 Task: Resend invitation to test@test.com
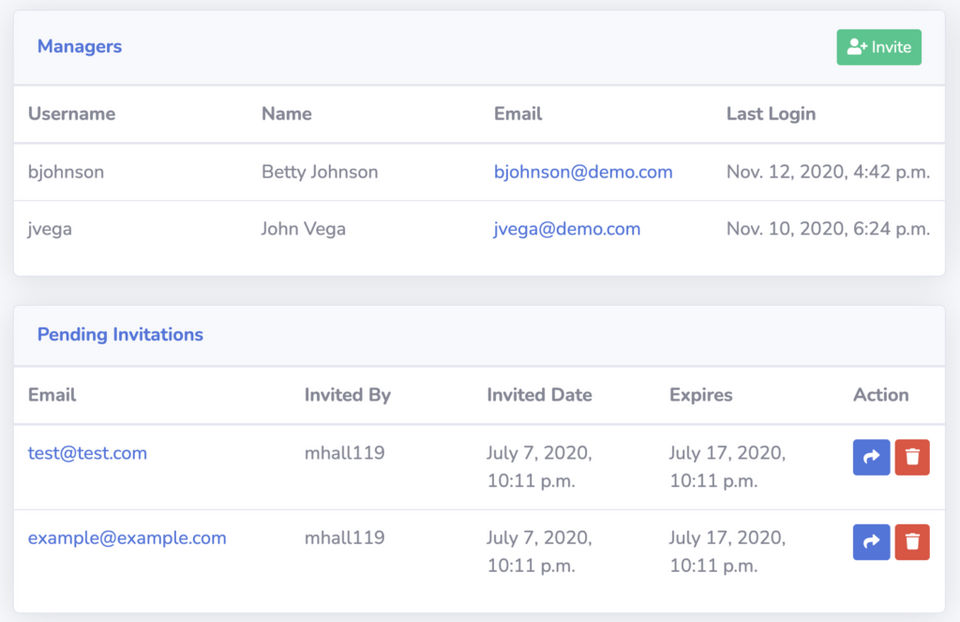click(871, 457)
